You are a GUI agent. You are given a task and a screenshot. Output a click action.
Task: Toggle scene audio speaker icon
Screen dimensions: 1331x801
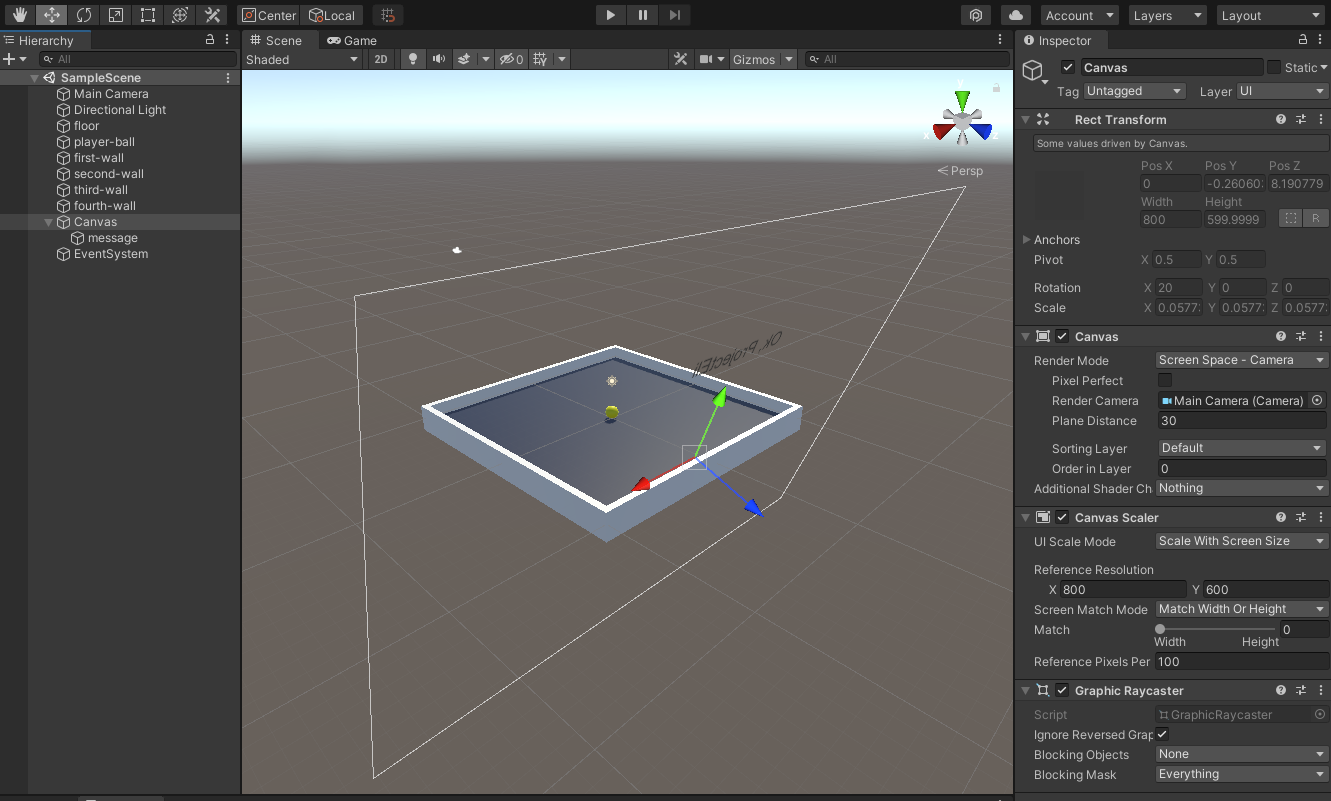[438, 59]
